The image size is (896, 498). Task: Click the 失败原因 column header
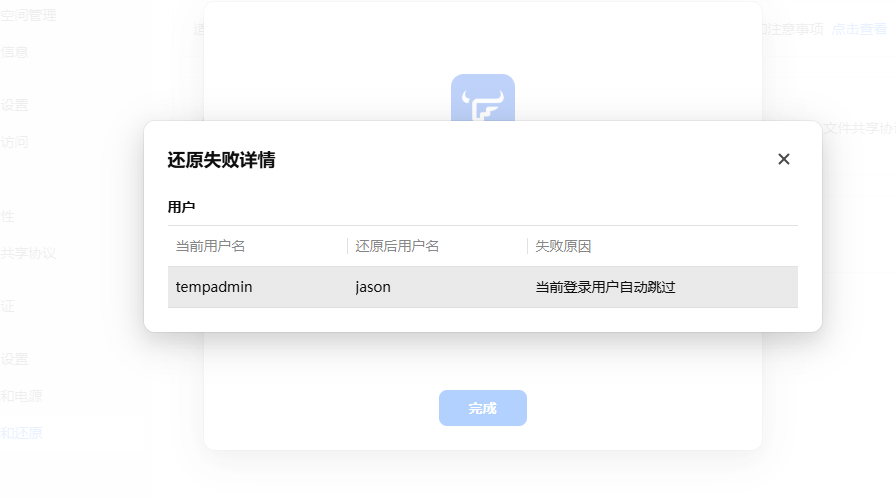[x=563, y=246]
